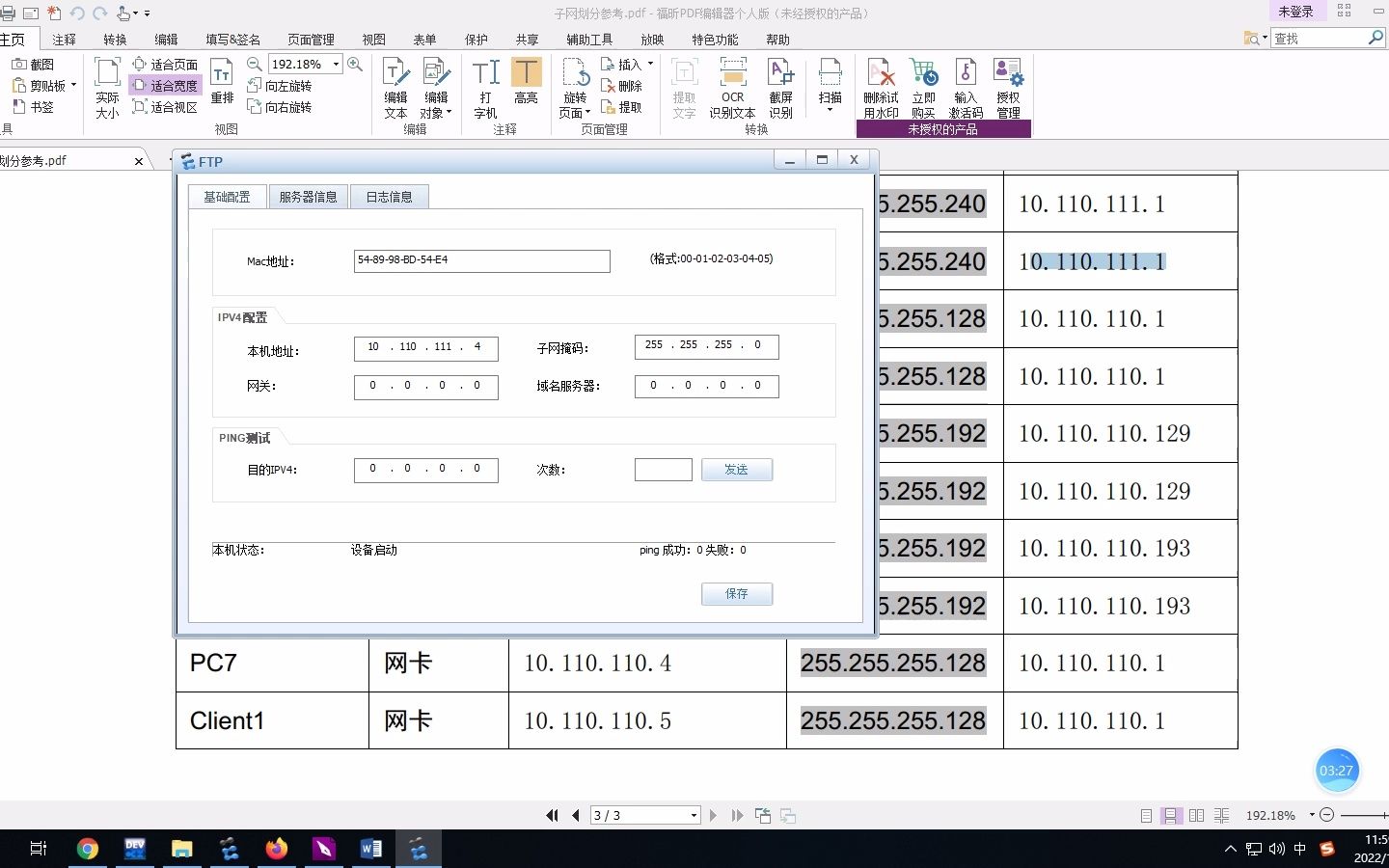Screen dimensions: 1389x868
Task: Click inside the Mac地址 input field
Action: click(x=481, y=260)
